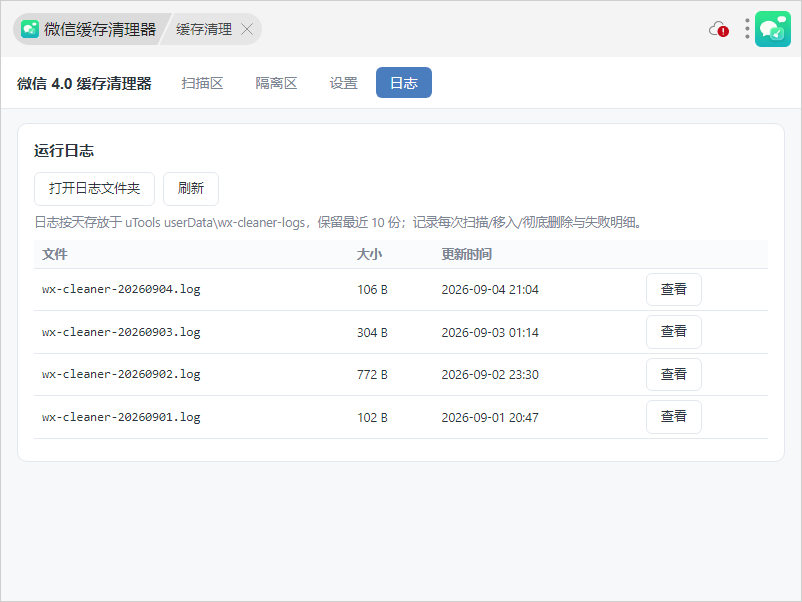Click the file name wx-cleaner-20260902.log
This screenshot has width=802, height=602.
click(x=121, y=374)
